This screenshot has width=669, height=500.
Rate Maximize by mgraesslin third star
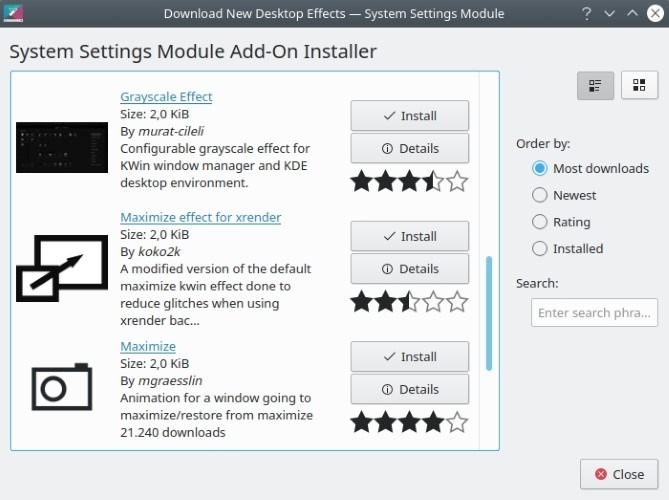pos(410,422)
